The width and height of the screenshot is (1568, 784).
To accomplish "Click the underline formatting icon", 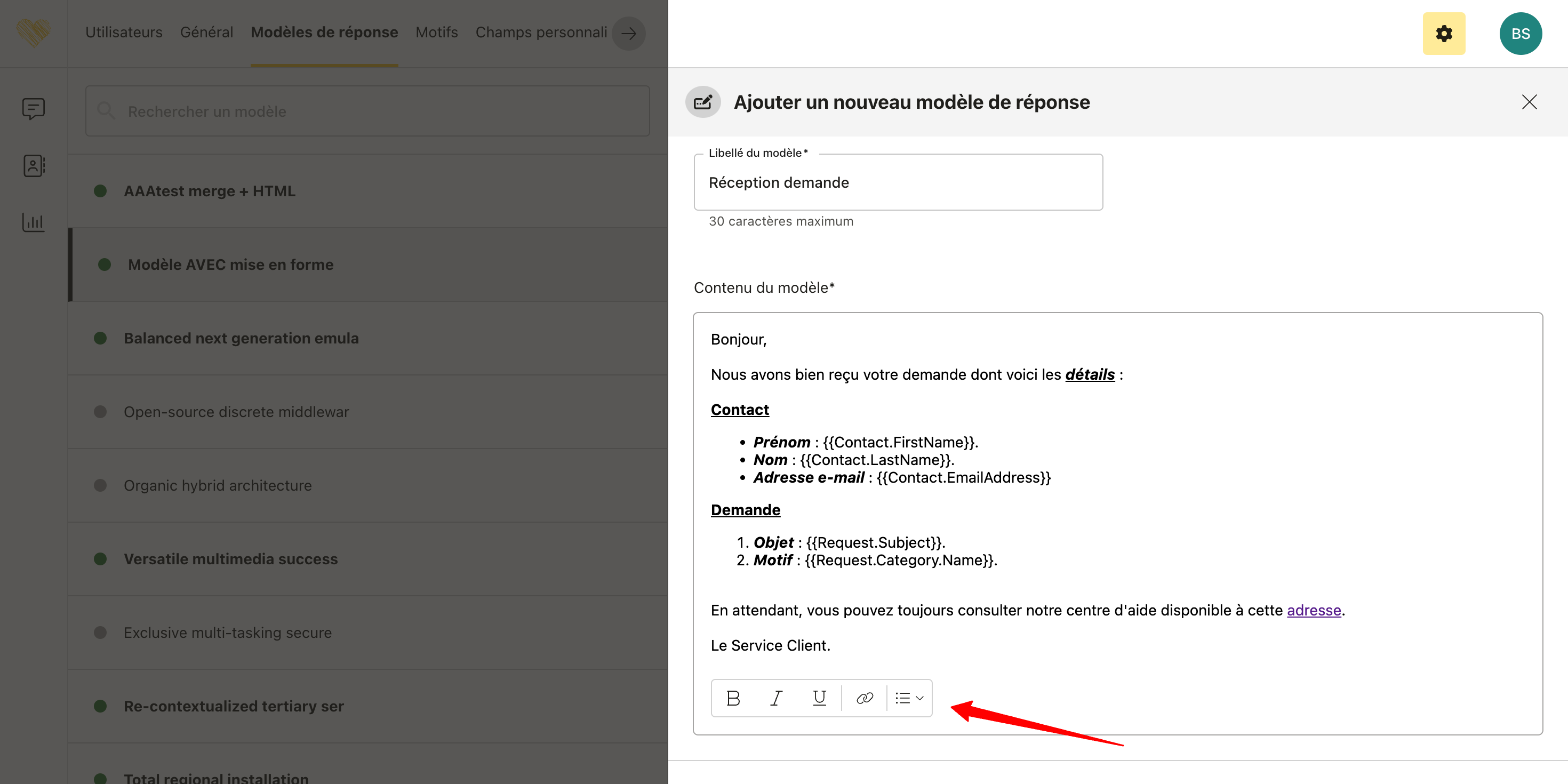I will point(819,698).
